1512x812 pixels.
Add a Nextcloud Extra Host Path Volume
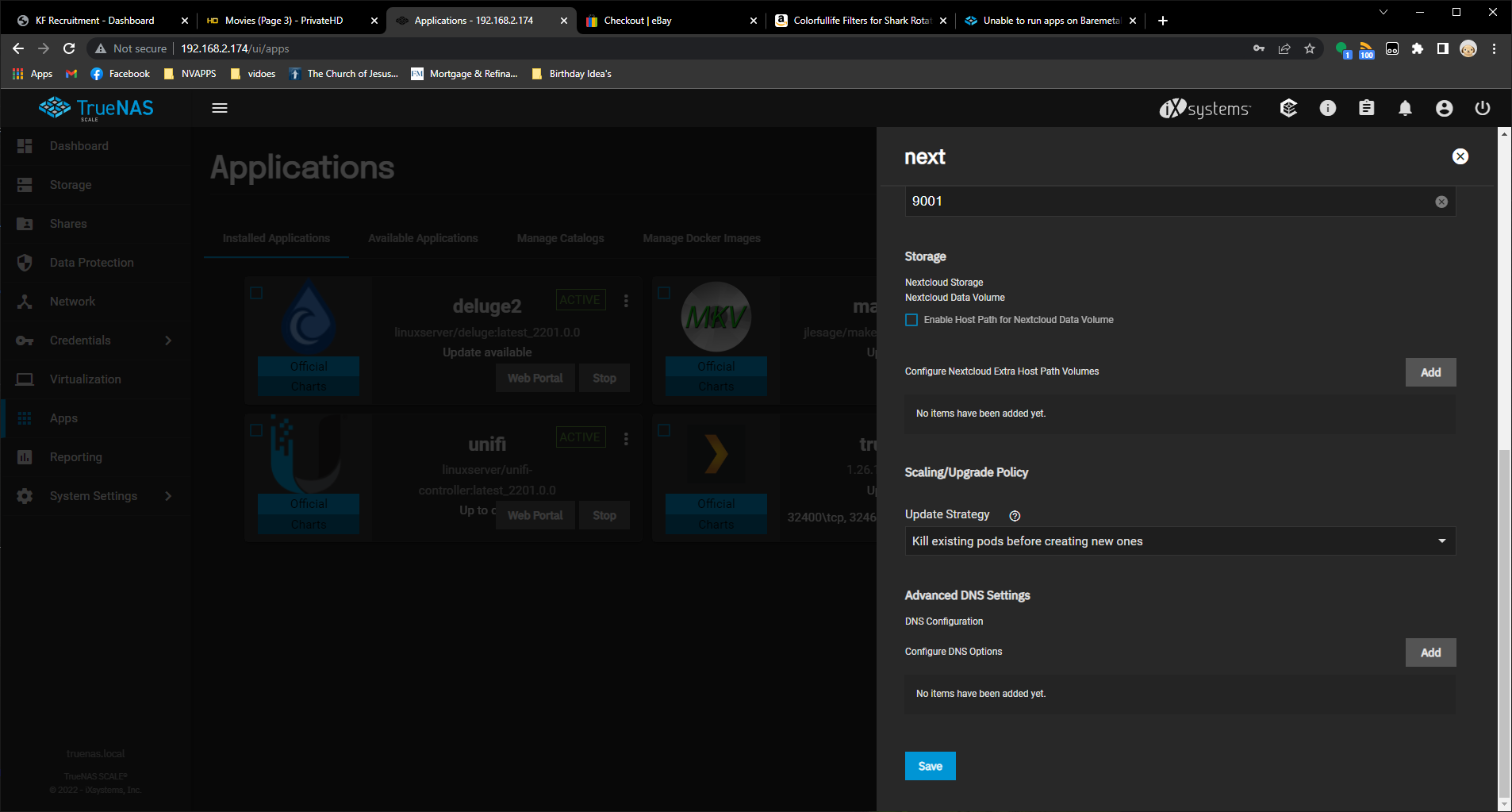point(1430,372)
